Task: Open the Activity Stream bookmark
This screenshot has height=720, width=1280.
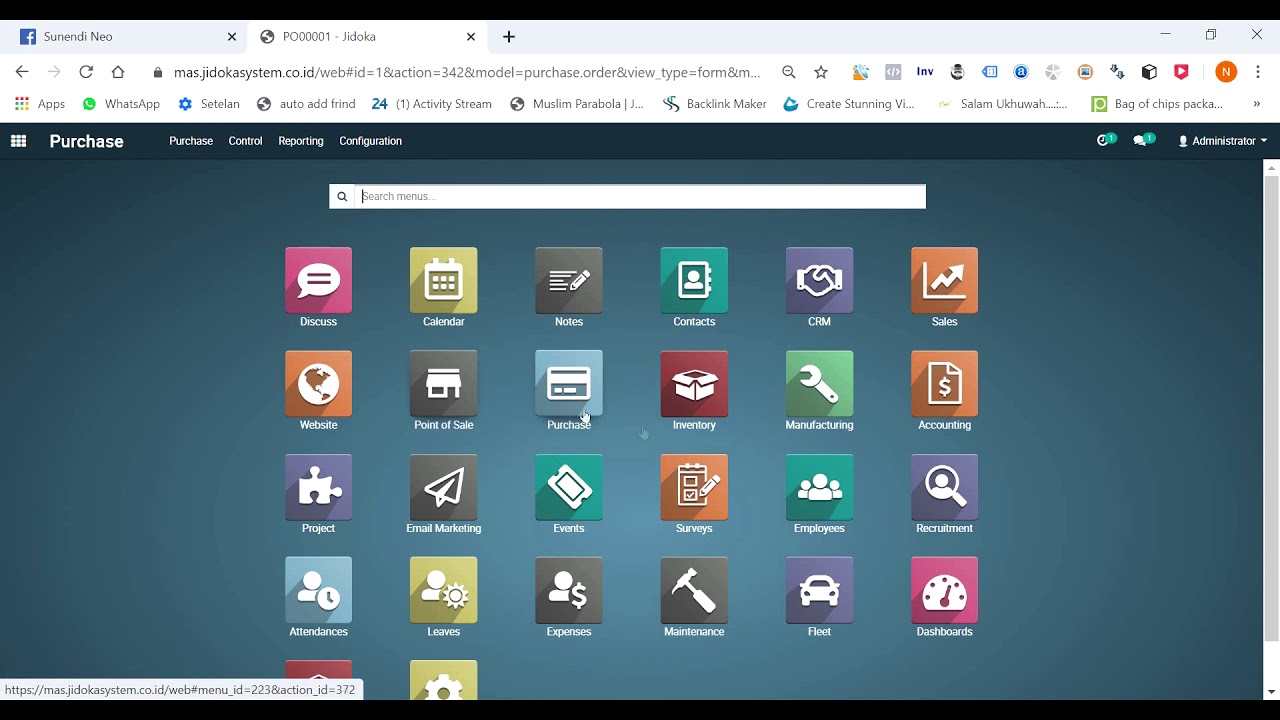Action: point(432,104)
